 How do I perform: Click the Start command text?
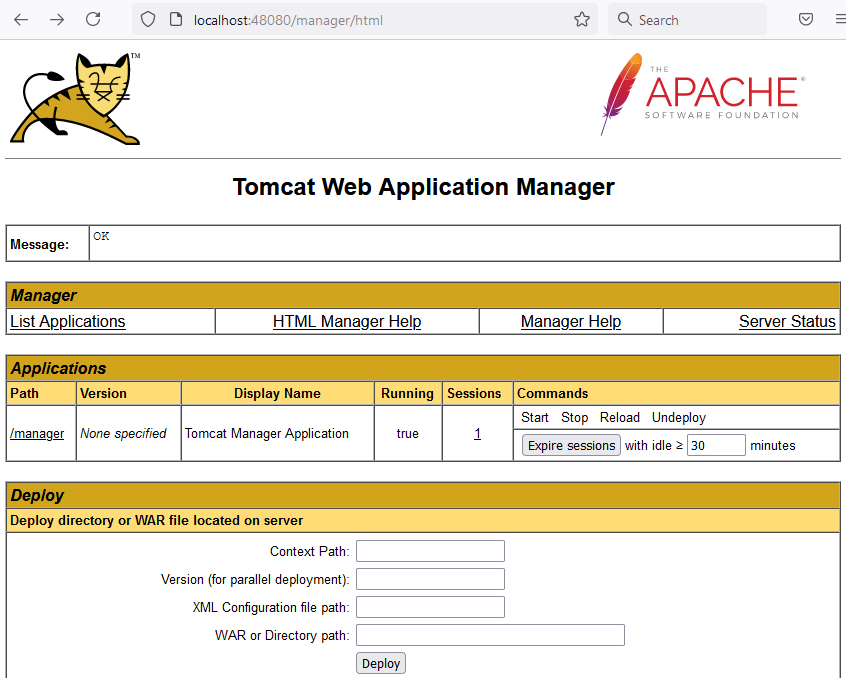(x=535, y=417)
